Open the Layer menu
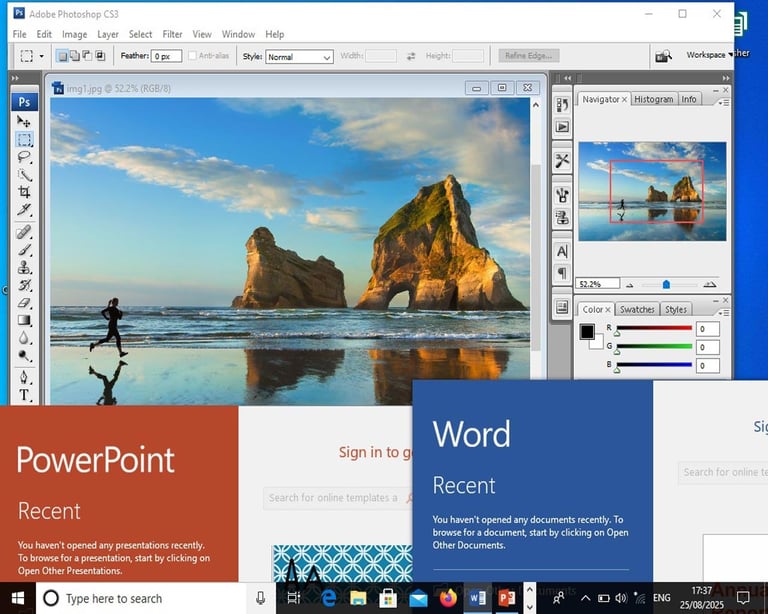Viewport: 768px width, 614px height. (x=108, y=34)
